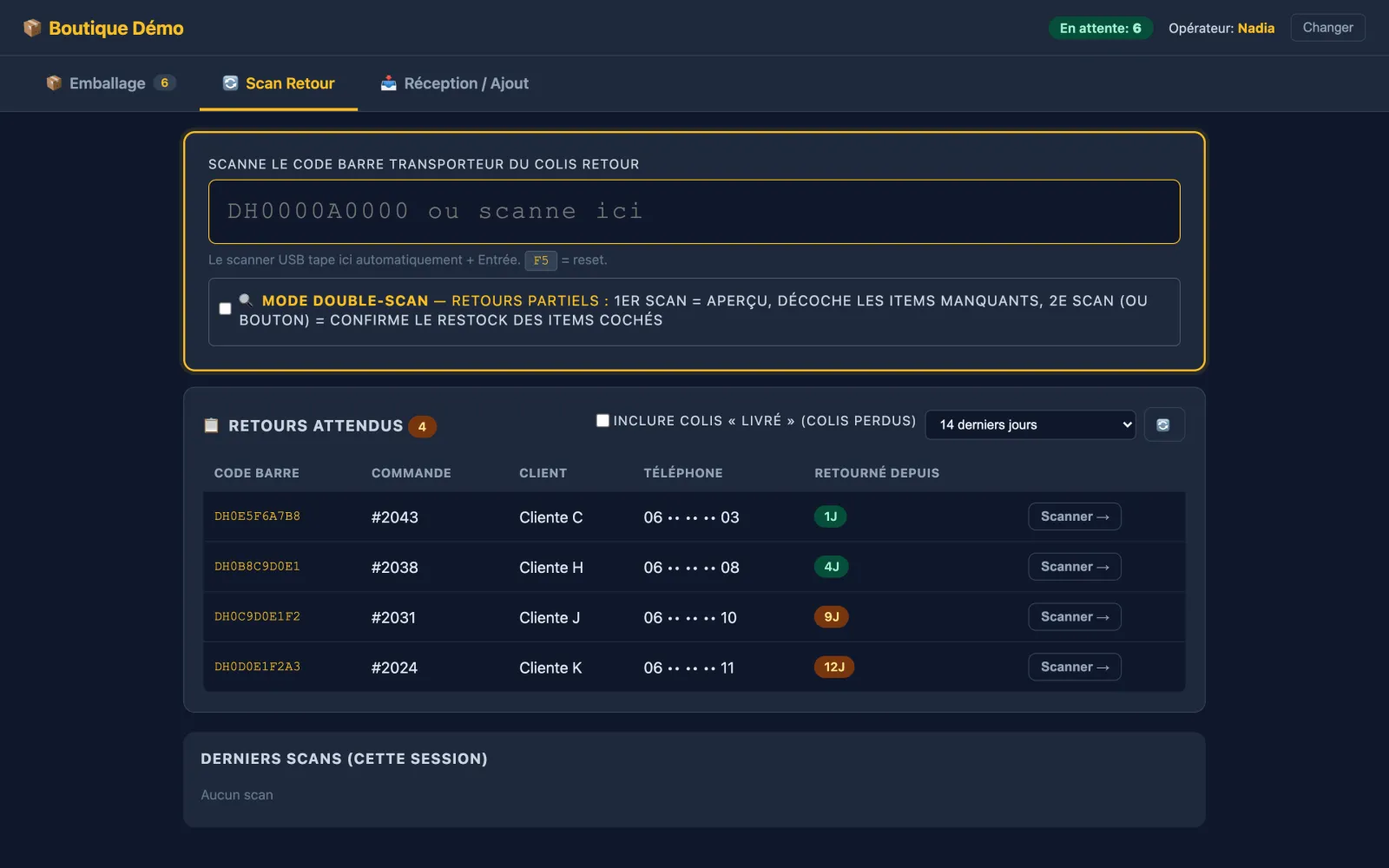Switch to the Emballage tab
Screen dimensions: 1389x868
[111, 83]
